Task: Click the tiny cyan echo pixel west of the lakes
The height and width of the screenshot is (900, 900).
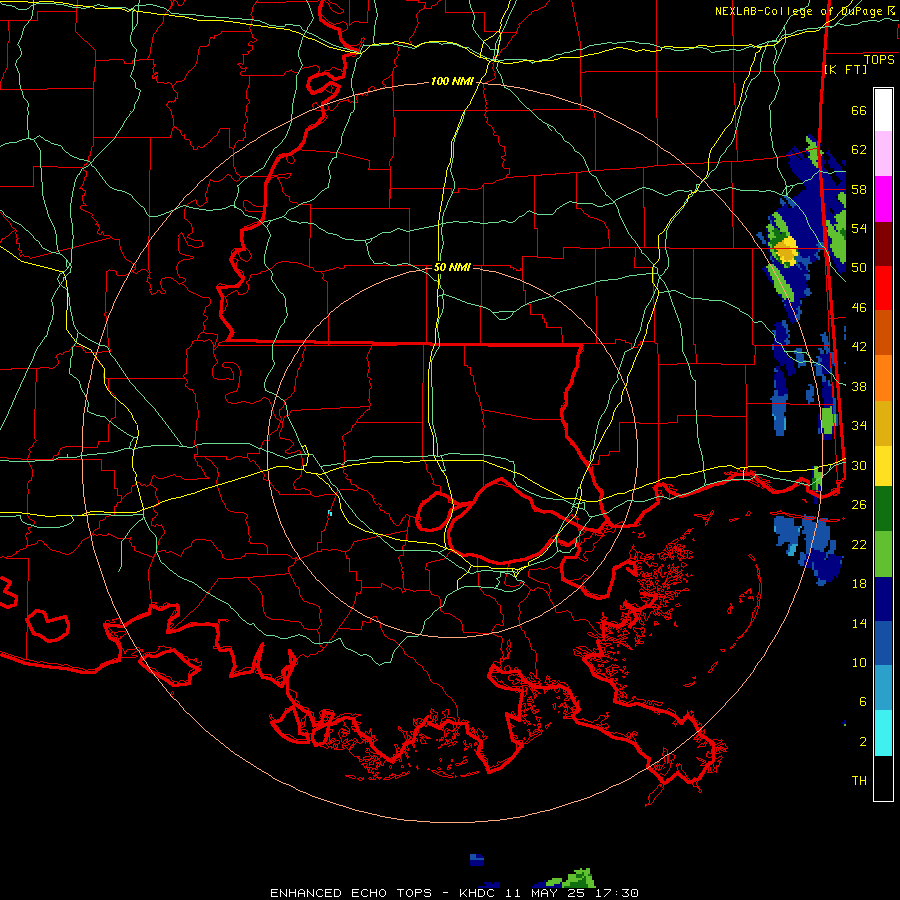Action: (330, 513)
